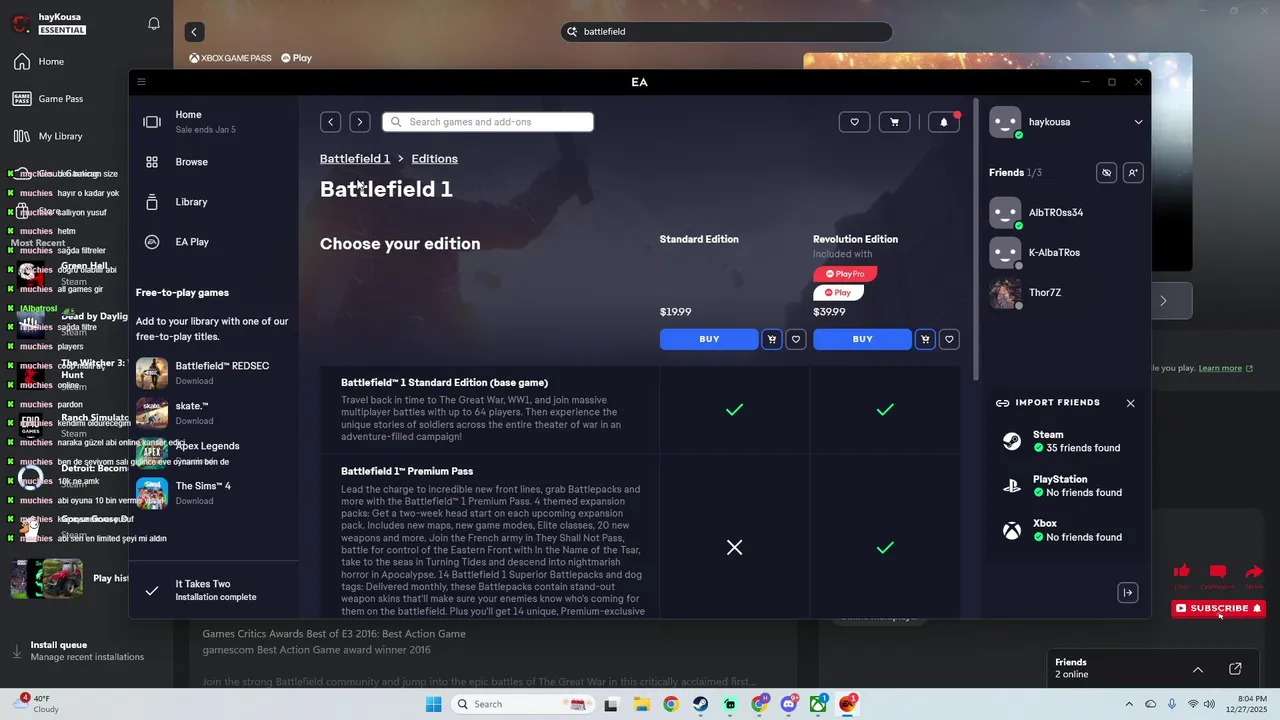Screen dimensions: 1280x720
Task: Open EA Play in sidebar
Action: tap(215, 242)
